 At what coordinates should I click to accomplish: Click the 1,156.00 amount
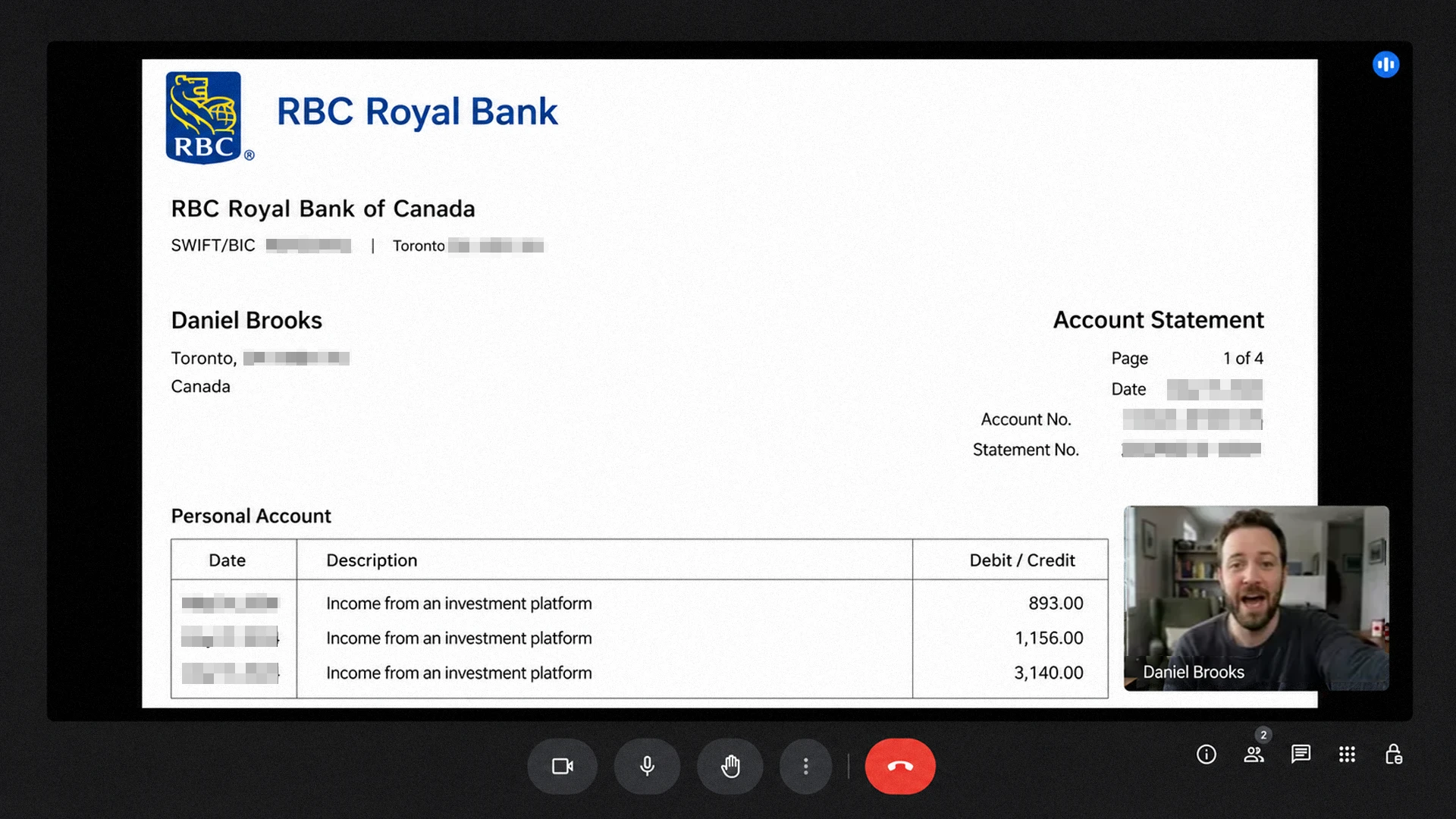[1049, 639]
